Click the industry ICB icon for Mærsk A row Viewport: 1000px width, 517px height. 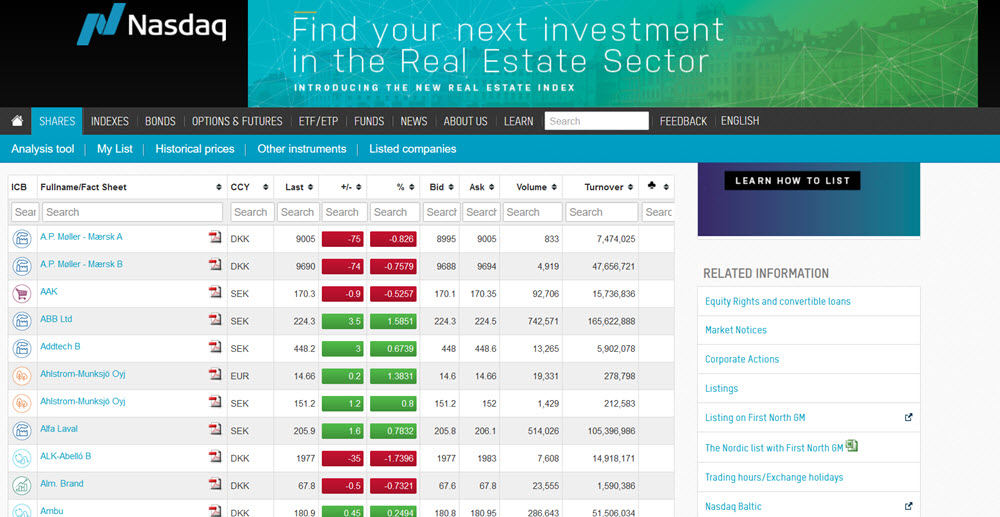pos(22,239)
